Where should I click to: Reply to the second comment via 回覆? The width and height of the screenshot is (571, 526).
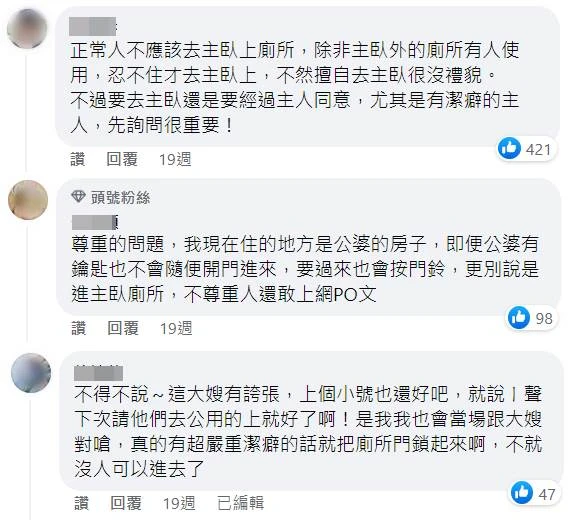coord(123,328)
